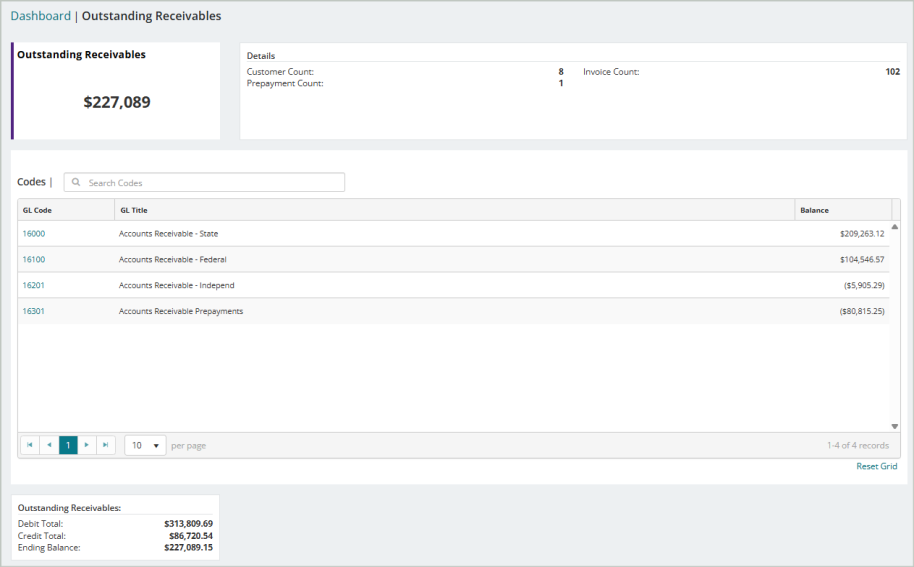This screenshot has width=914, height=567.
Task: Sort by Balance column header
Action: [x=843, y=210]
